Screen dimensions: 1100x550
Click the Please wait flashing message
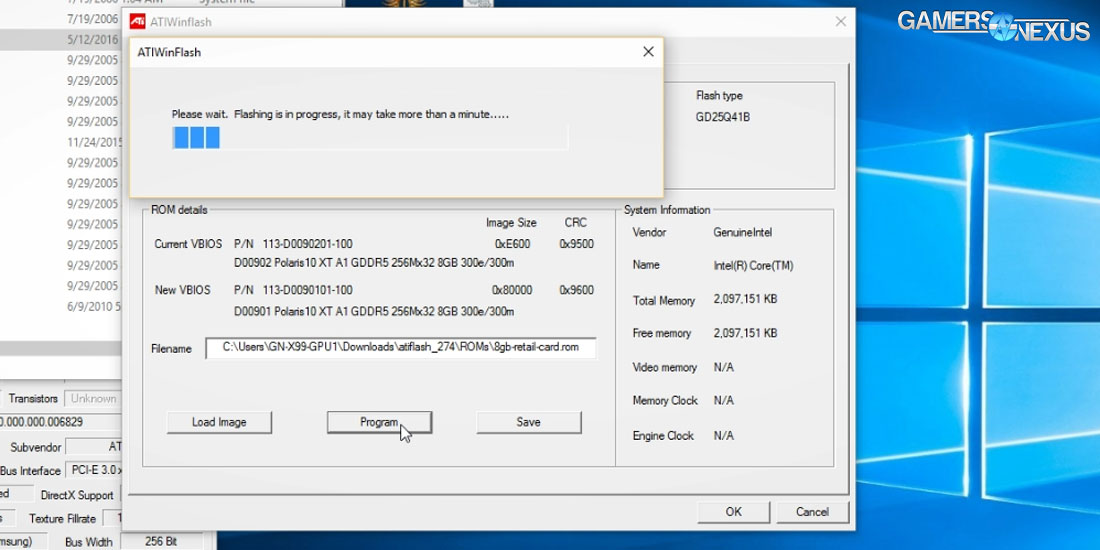[340, 114]
